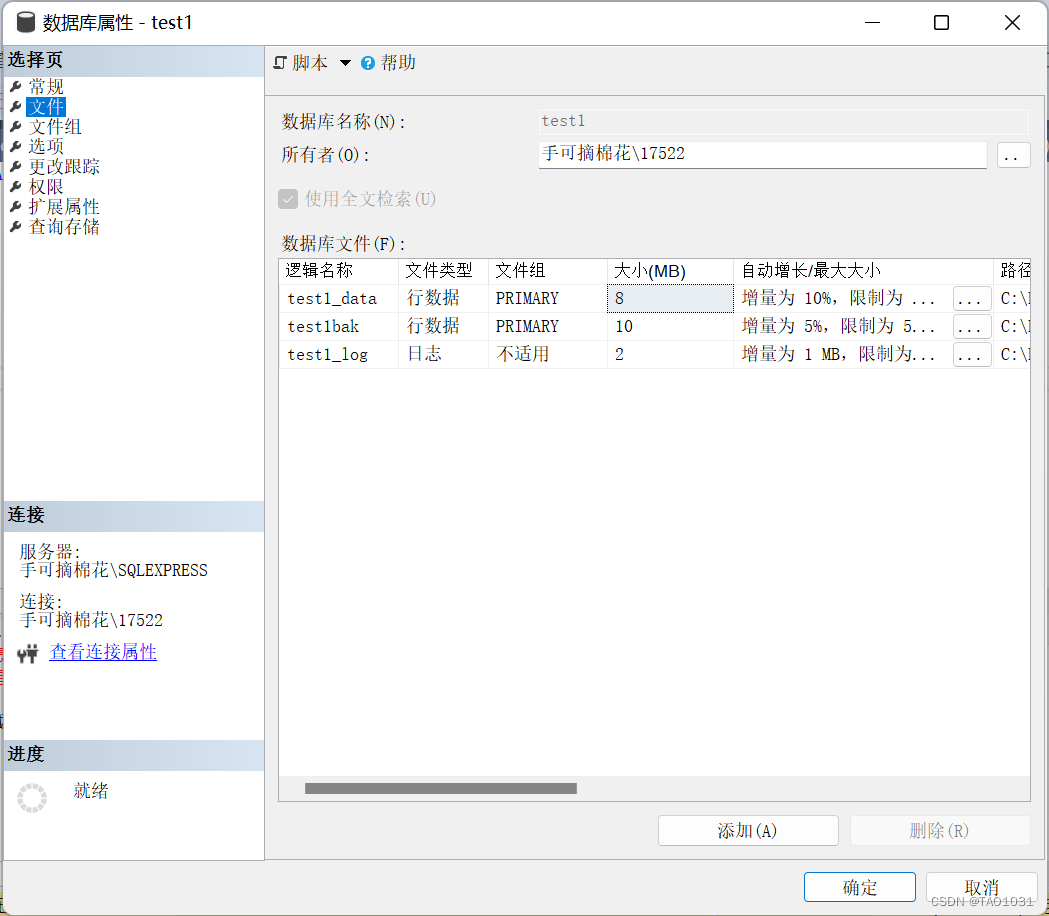Click the 不适用 filegroup cell

click(548, 355)
